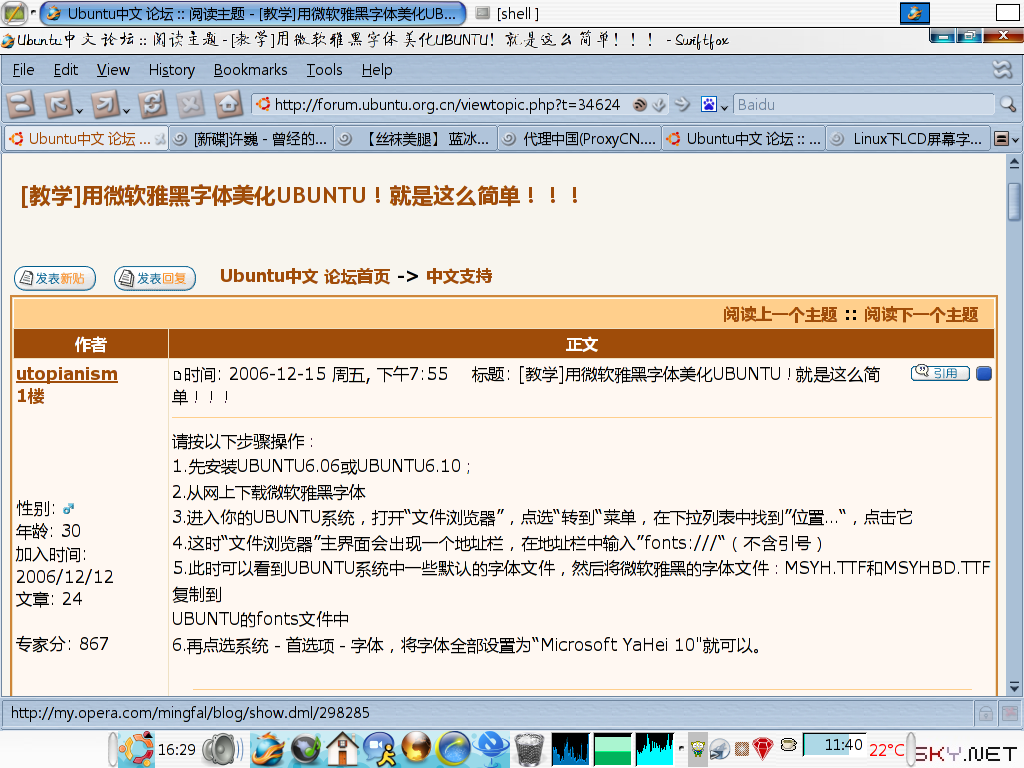
Task: Open the Help menu
Action: (x=377, y=70)
